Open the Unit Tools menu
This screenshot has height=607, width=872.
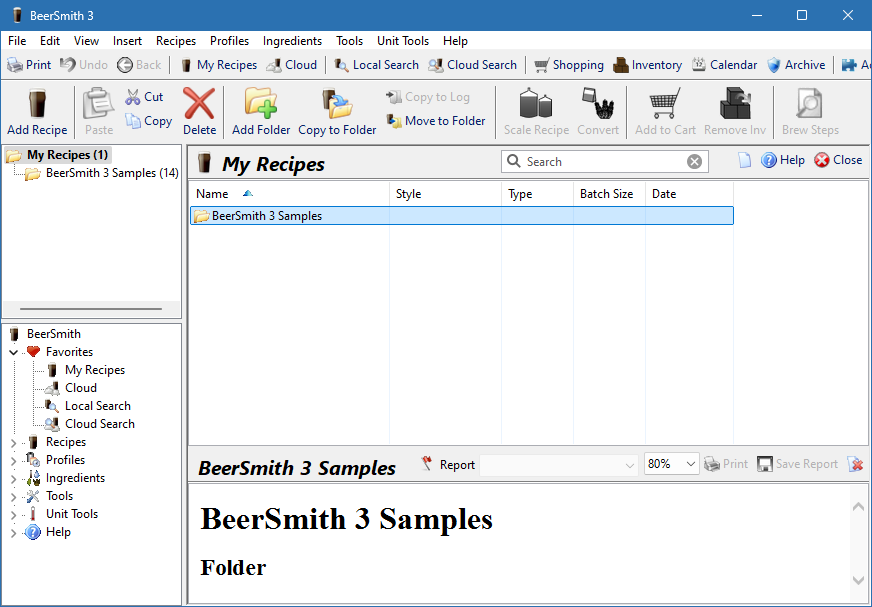click(x=403, y=41)
